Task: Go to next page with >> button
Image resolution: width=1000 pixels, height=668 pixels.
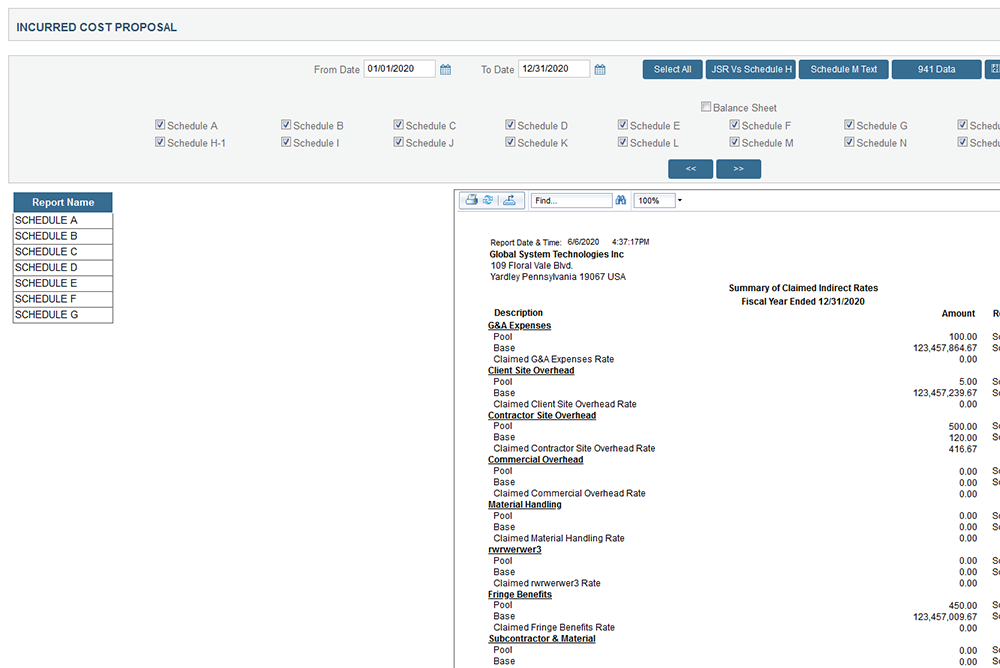Action: coord(738,169)
